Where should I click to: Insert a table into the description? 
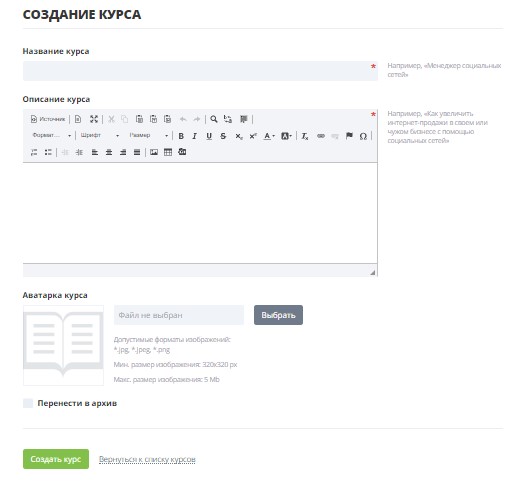click(x=168, y=152)
